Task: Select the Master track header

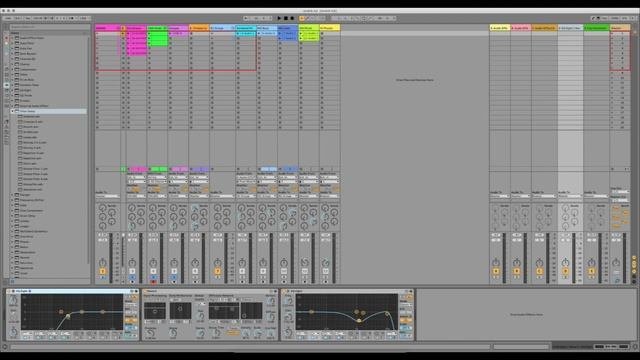Action: click(x=620, y=28)
